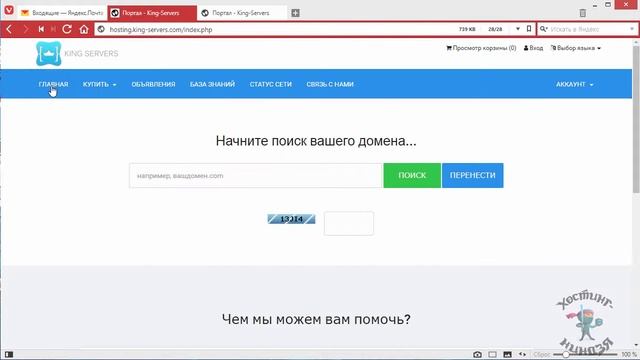
Task: Toggle the side panel from status bar
Action: click(9, 354)
